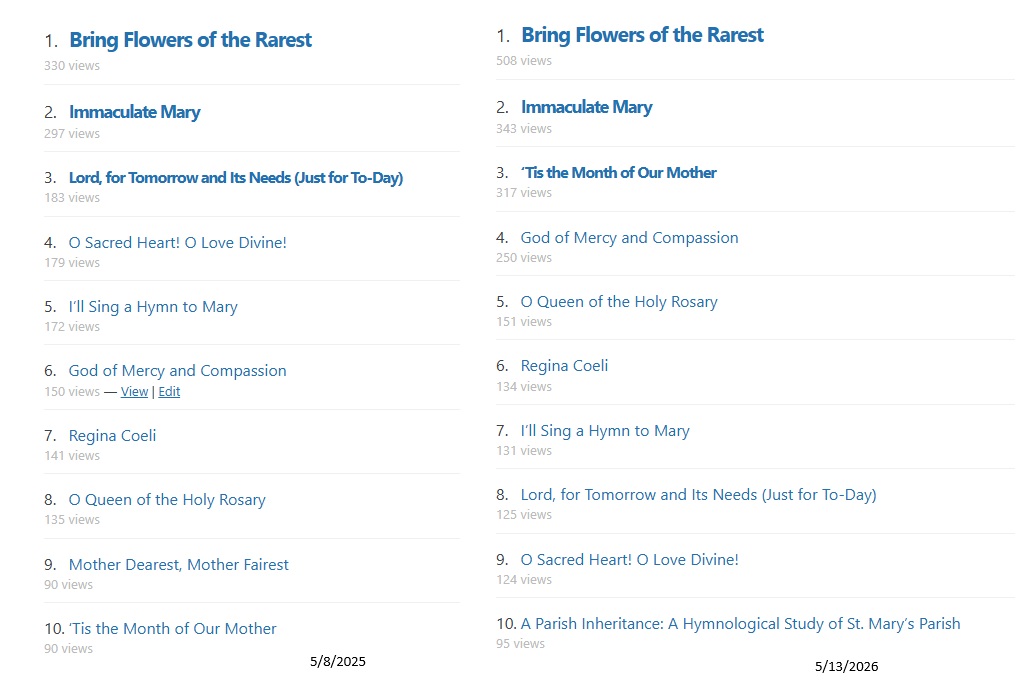
Task: Open 'A Parish Inheritance' hymnological study link
Action: pyautogui.click(x=740, y=623)
